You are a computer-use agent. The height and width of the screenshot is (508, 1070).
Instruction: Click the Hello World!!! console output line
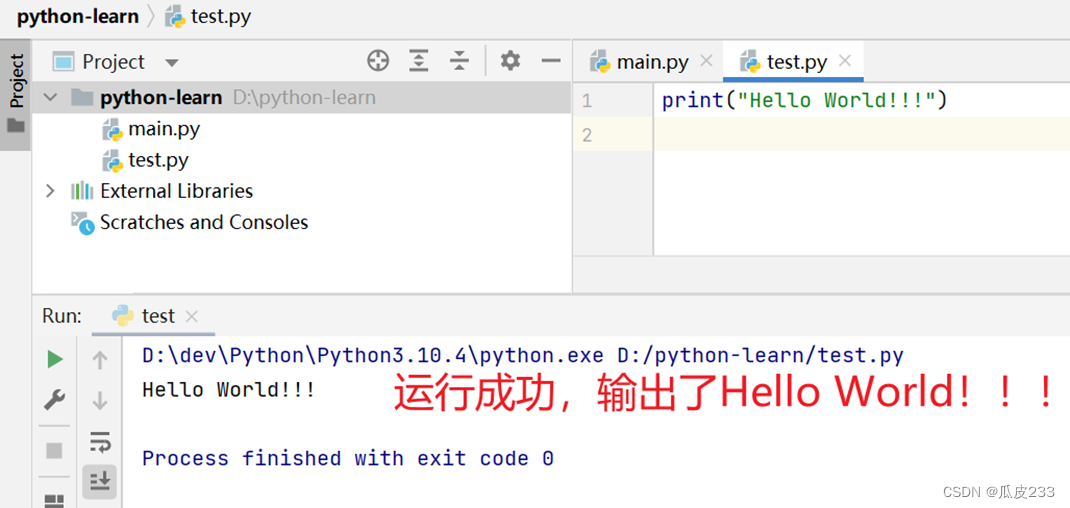click(229, 390)
